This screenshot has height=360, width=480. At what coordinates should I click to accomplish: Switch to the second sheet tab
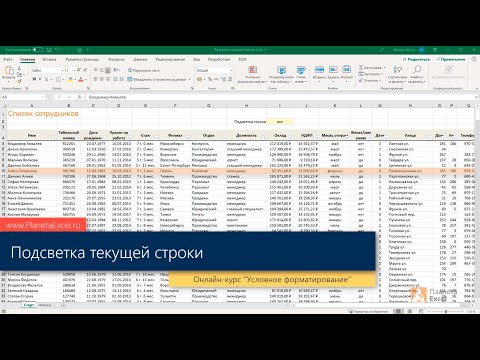pos(45,305)
